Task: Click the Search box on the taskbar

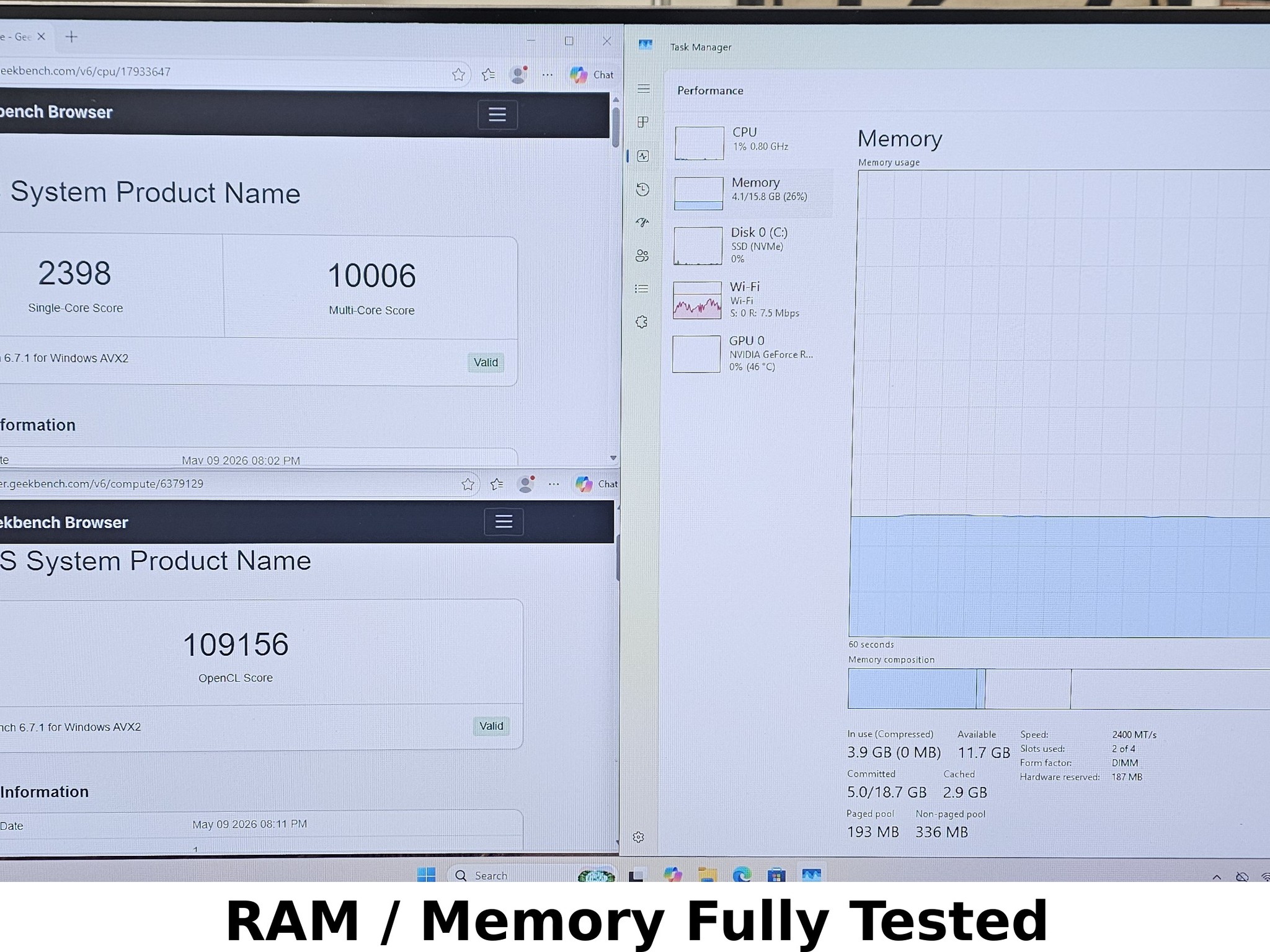Action: point(530,875)
